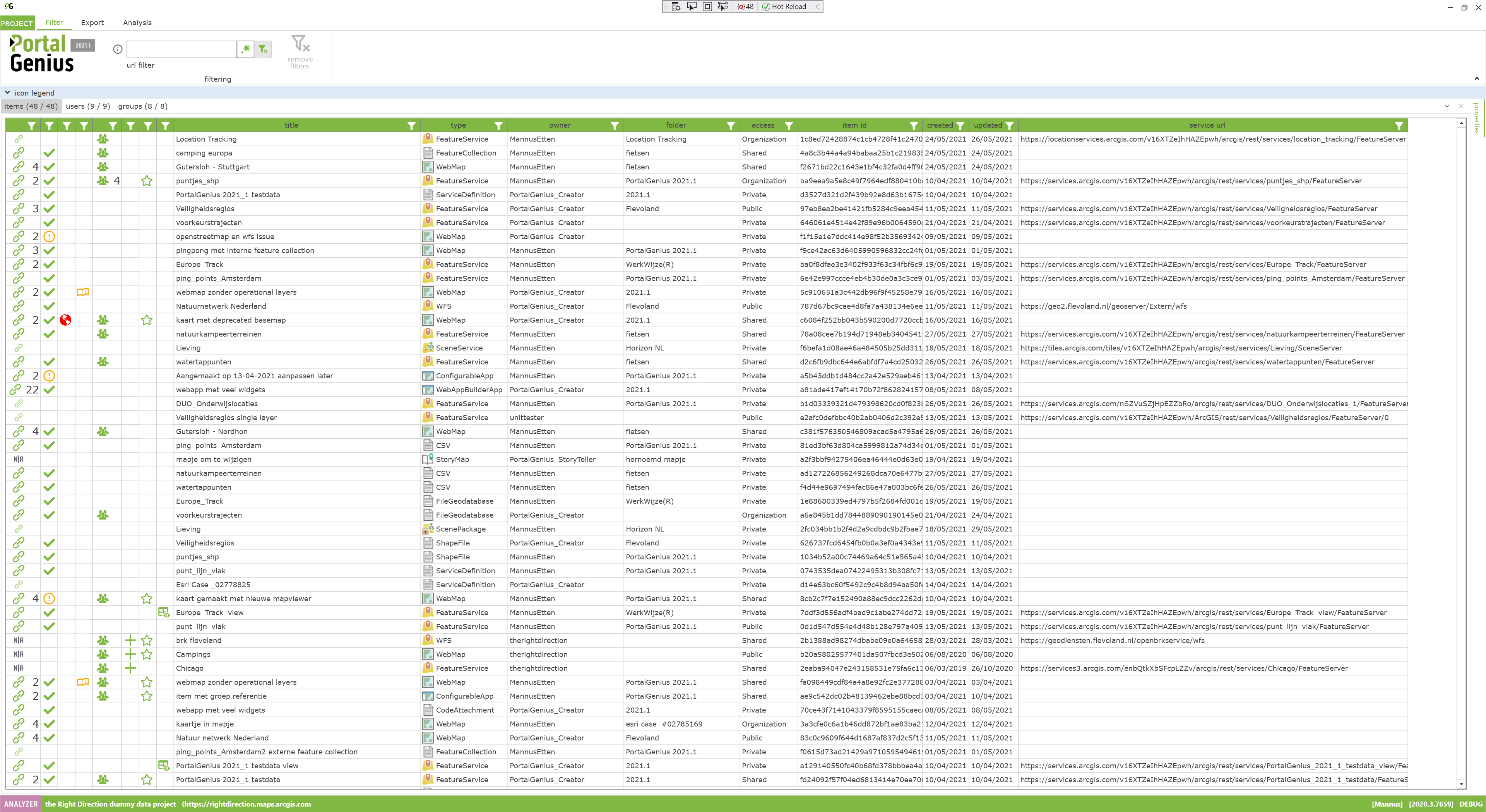
Task: Open the binding failures counter showing 48
Action: pos(745,7)
